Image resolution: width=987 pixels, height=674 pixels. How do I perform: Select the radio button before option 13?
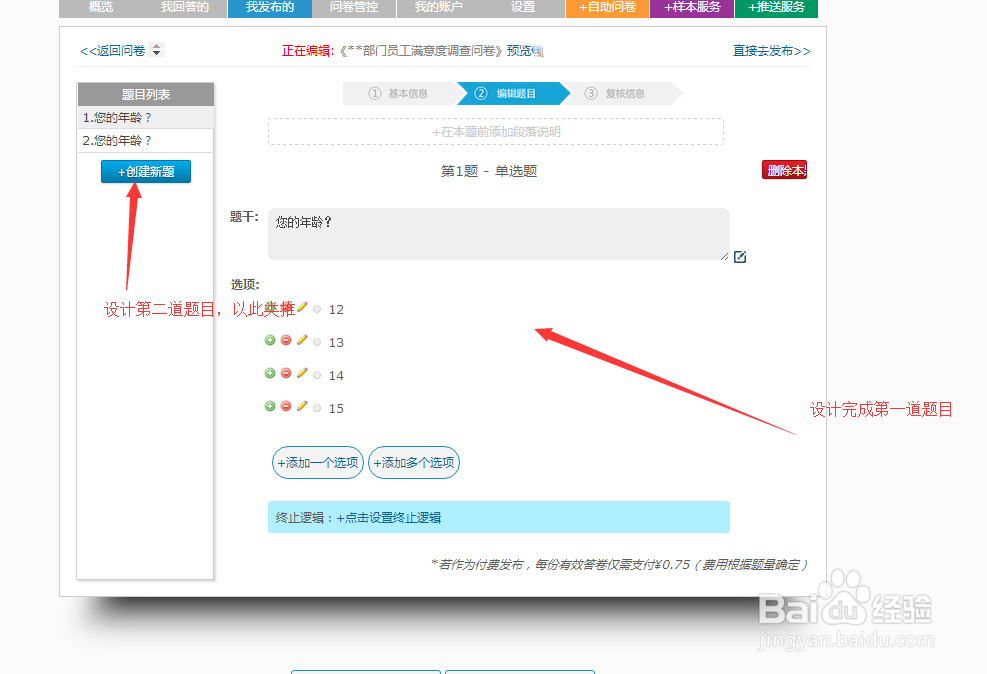(316, 340)
